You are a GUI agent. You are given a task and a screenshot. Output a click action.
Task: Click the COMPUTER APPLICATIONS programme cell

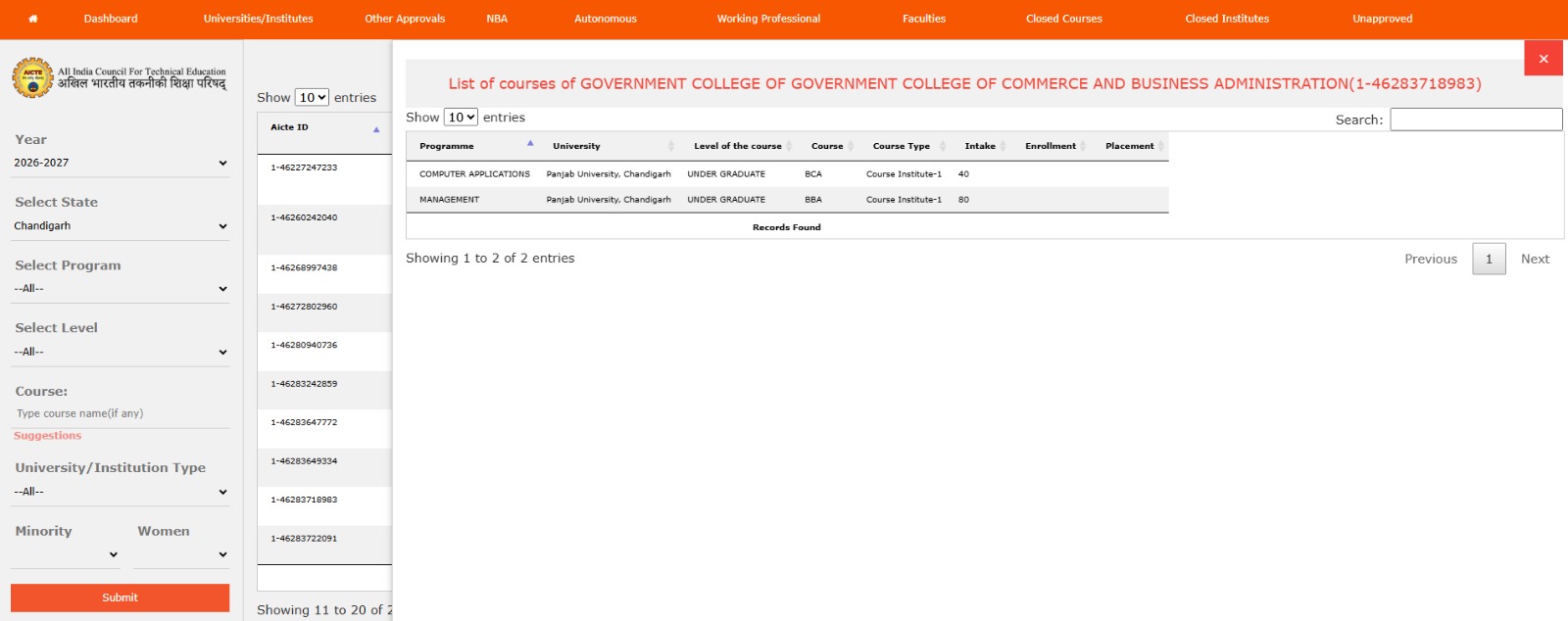tap(474, 174)
